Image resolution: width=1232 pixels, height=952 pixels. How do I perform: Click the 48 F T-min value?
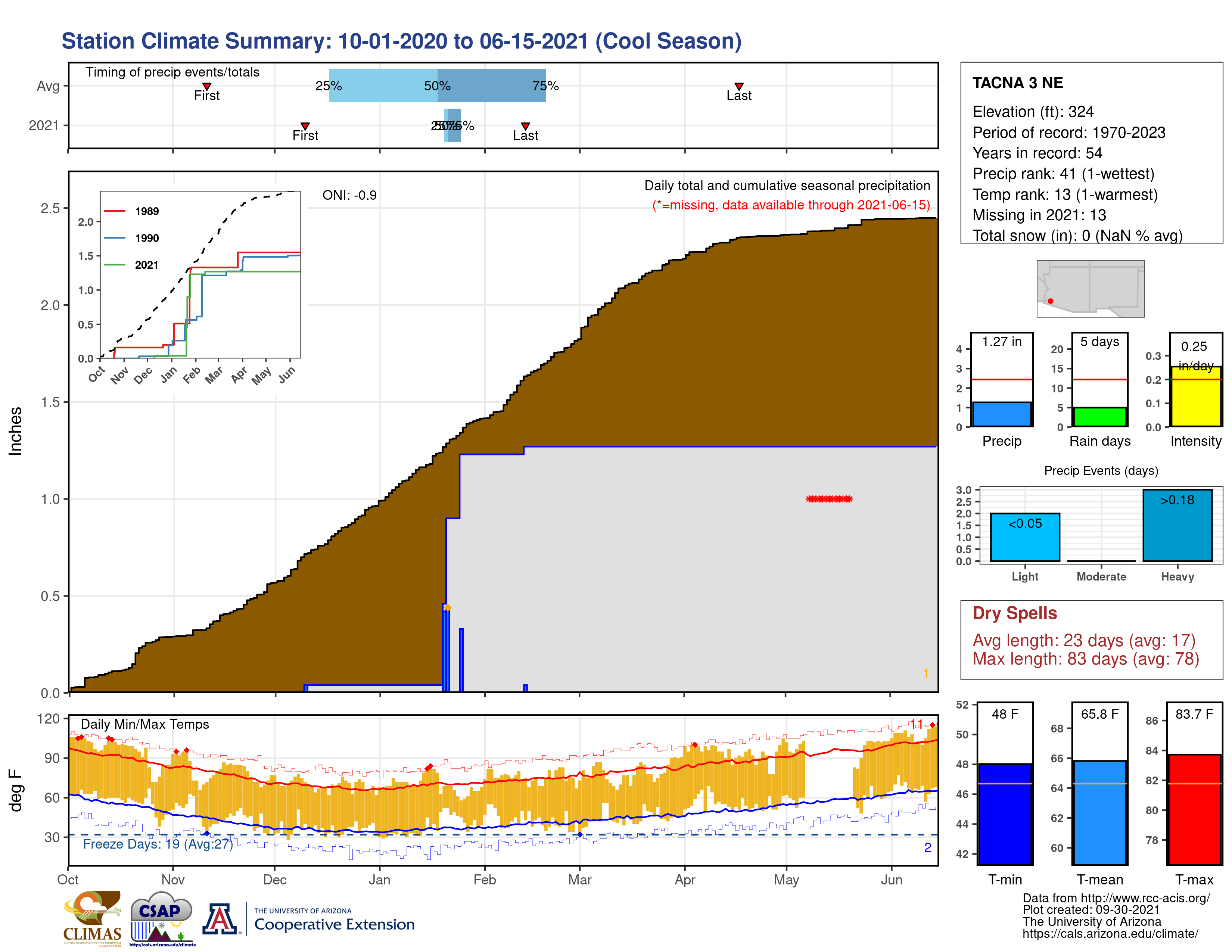pos(1005,714)
